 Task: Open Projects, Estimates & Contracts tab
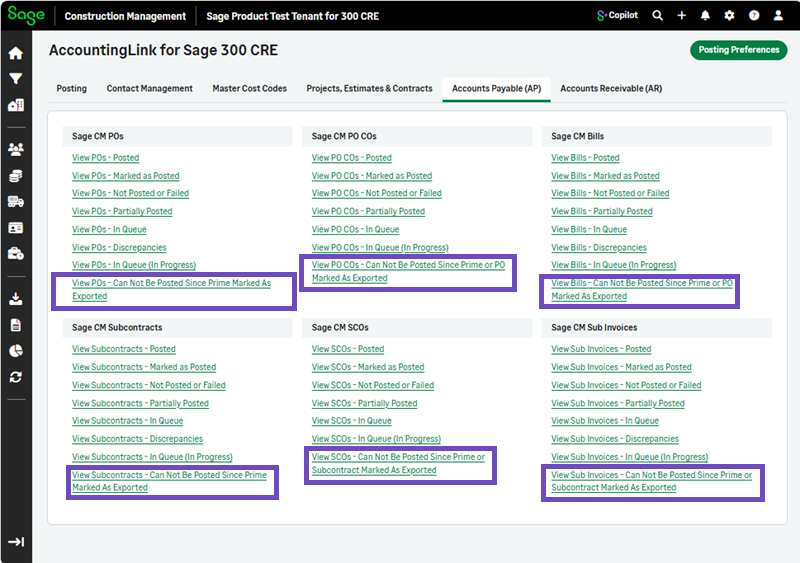click(369, 88)
